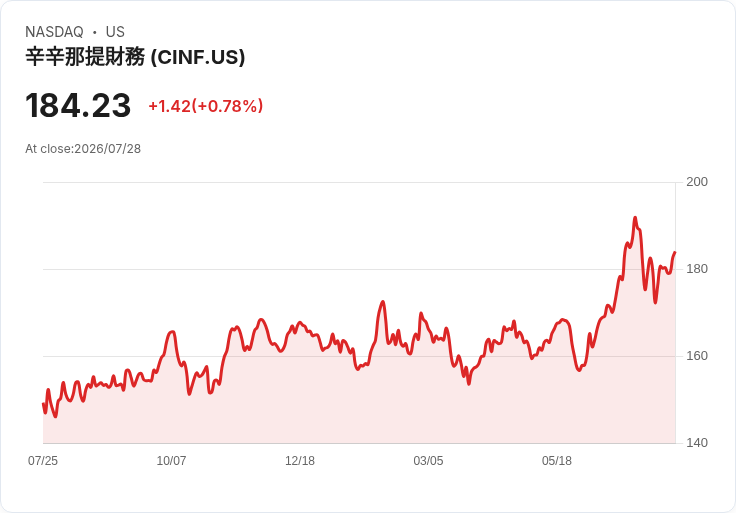The image size is (736, 513).
Task: Click the 200 y-axis price label
Action: [697, 182]
